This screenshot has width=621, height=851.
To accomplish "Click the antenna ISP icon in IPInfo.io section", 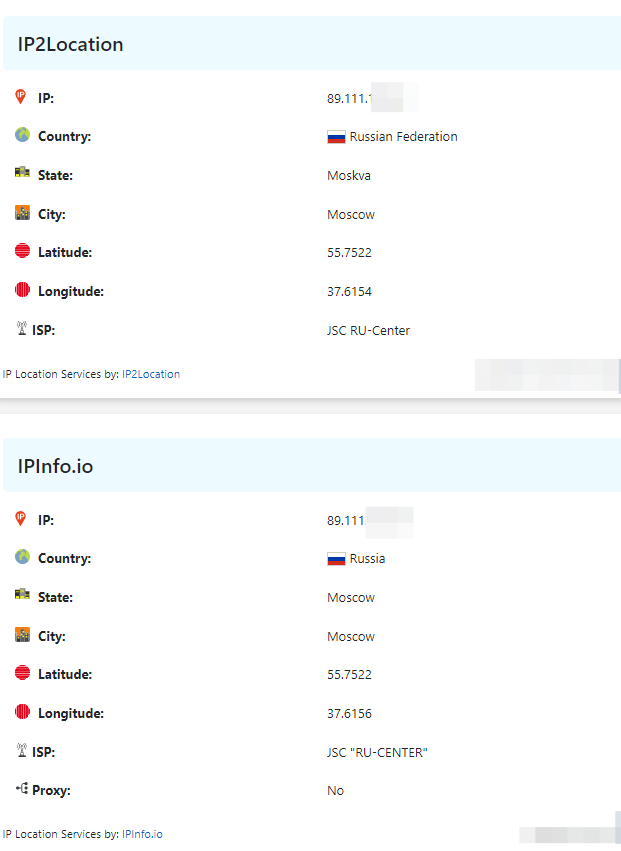I will pos(22,750).
